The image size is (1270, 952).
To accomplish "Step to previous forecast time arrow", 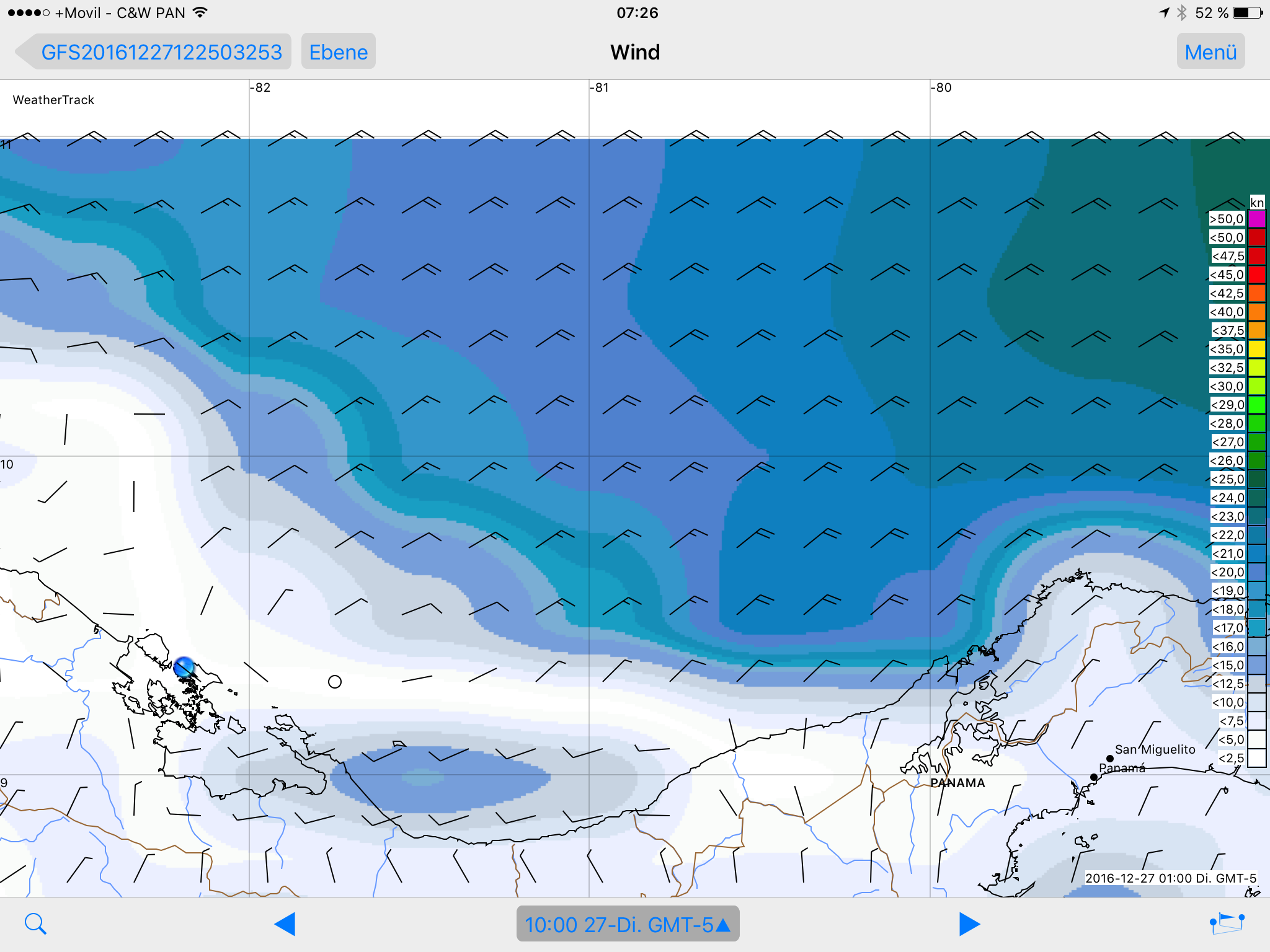I will (x=285, y=923).
